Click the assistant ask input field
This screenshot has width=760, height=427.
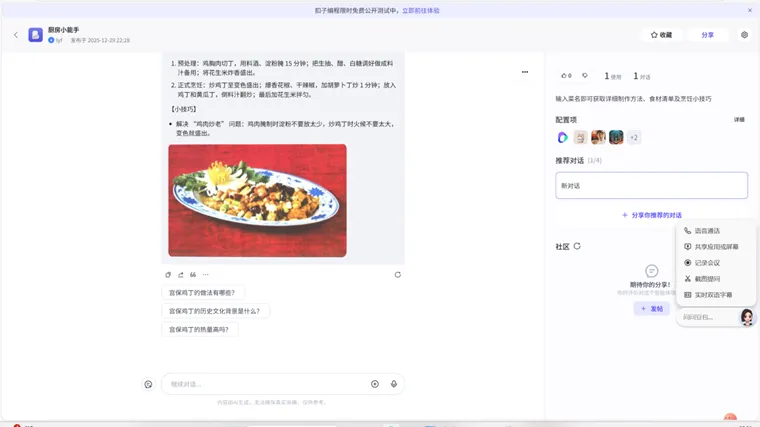coord(708,317)
